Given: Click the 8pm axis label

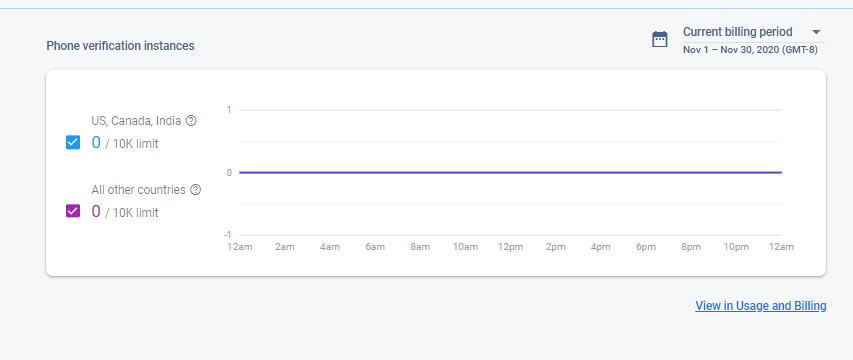Looking at the screenshot, I should (x=691, y=247).
